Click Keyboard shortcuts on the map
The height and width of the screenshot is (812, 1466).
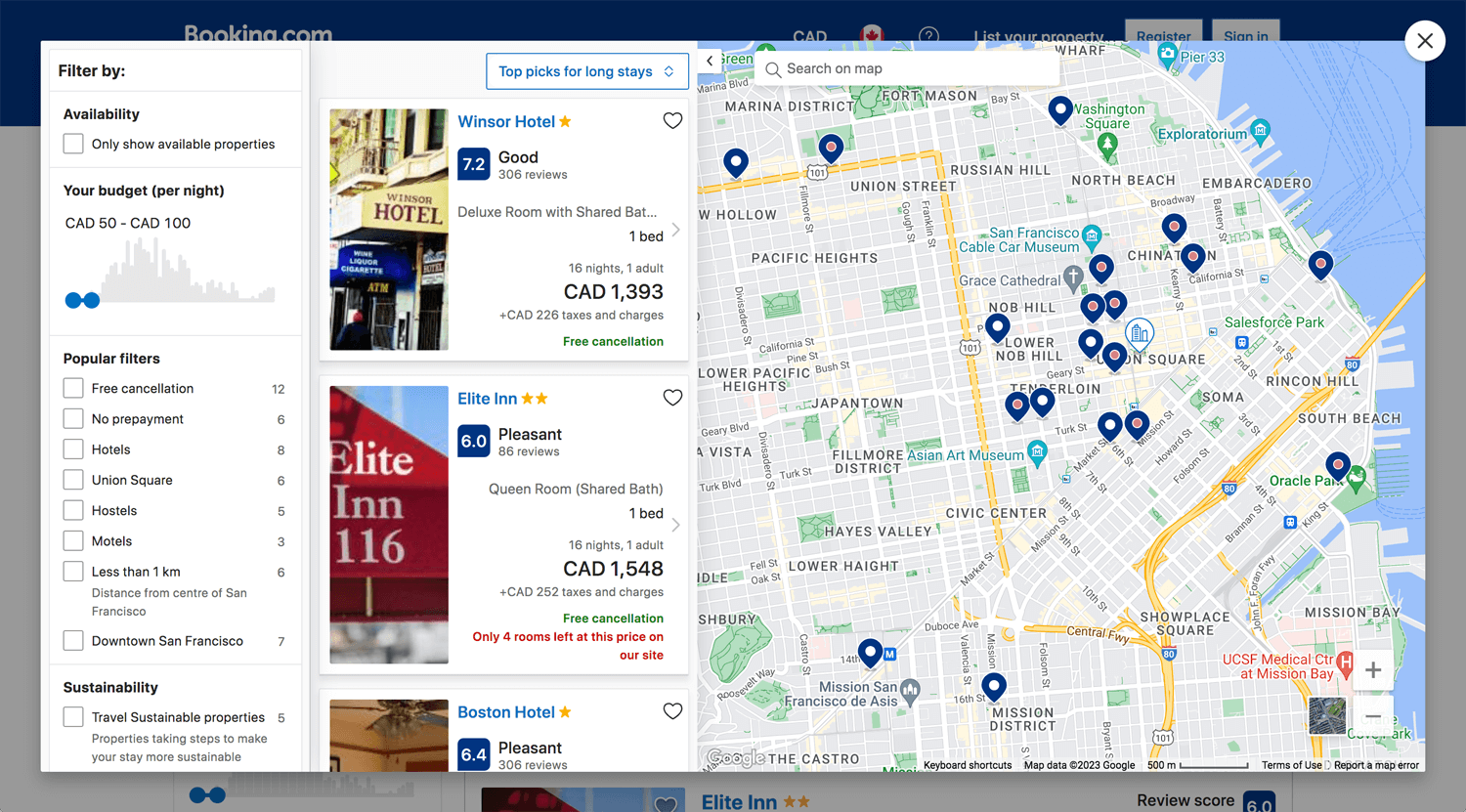968,765
